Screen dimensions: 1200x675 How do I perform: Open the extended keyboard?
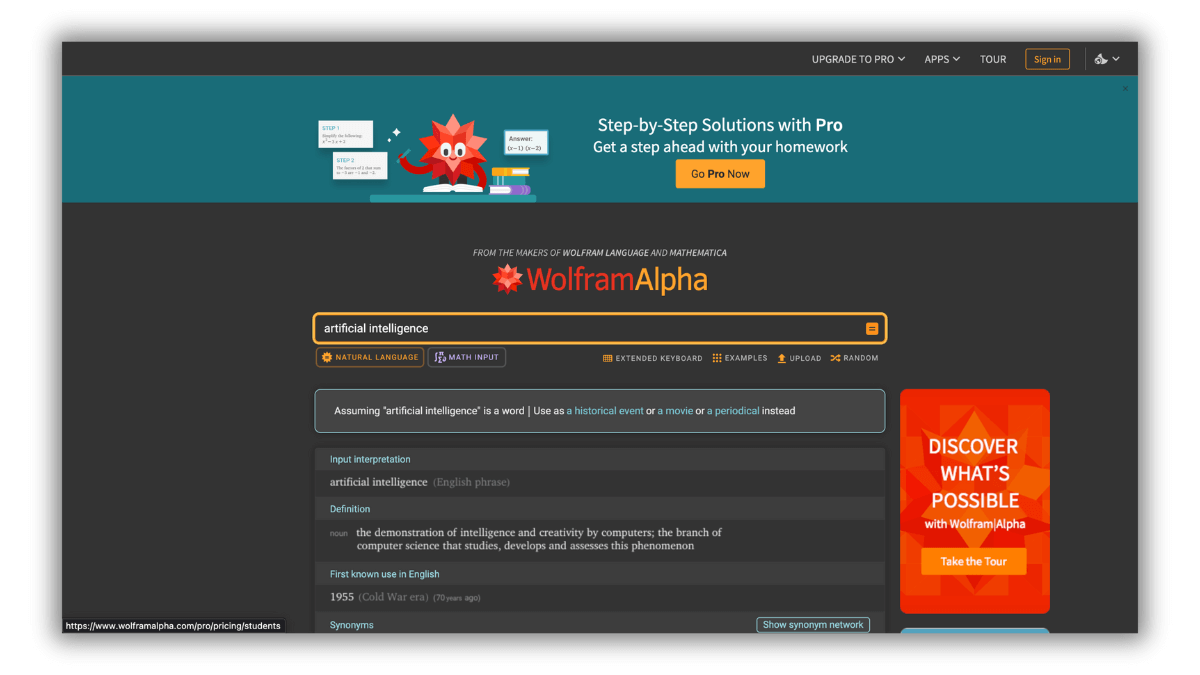coord(652,358)
